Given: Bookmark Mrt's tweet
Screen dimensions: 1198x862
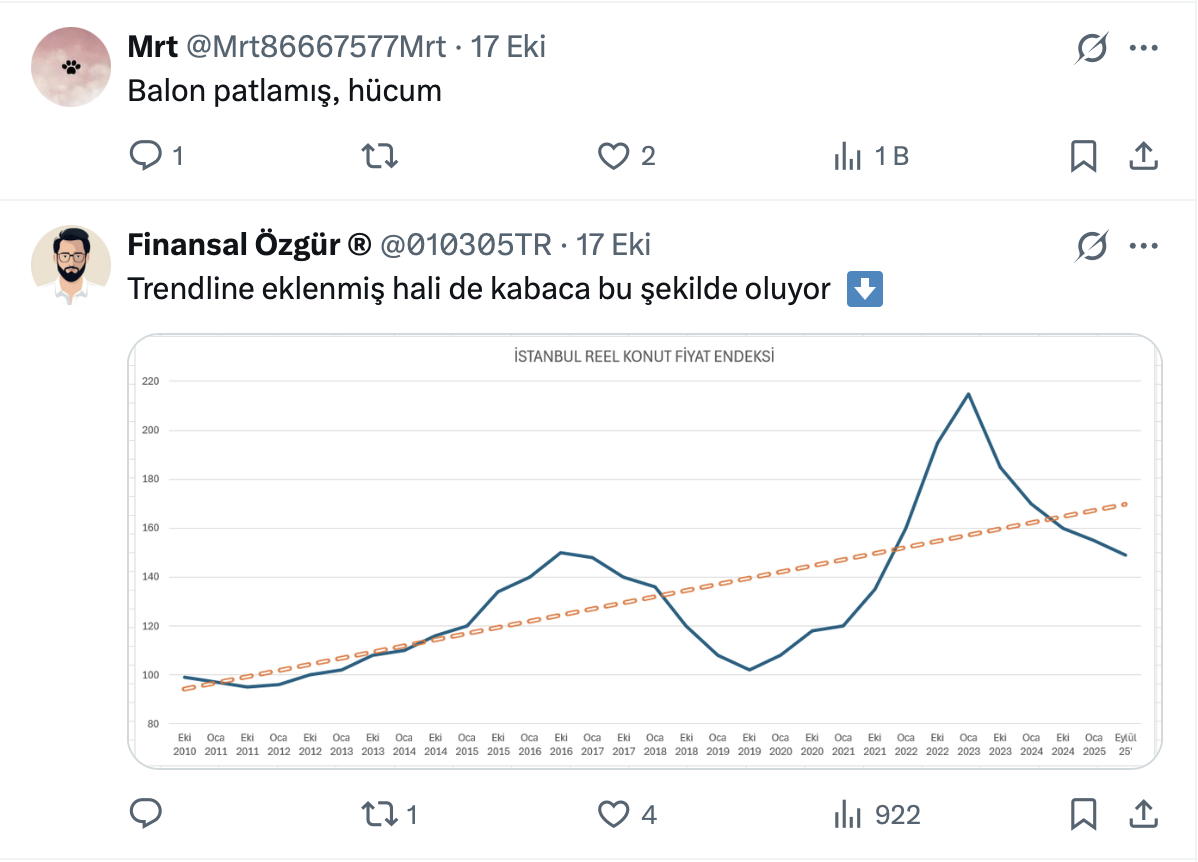Looking at the screenshot, I should coord(1084,156).
